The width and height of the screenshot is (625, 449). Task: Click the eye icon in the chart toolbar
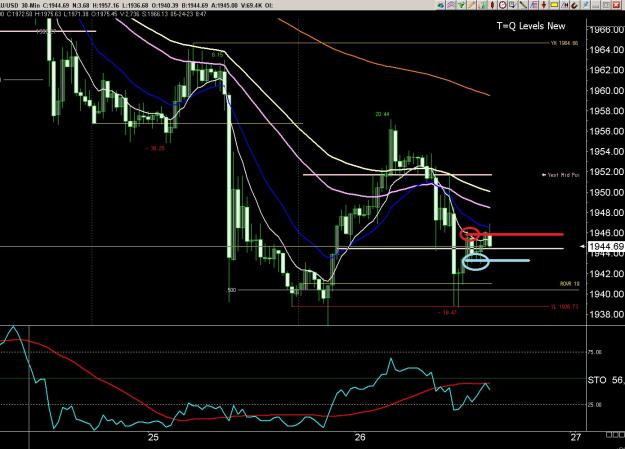(440, 5)
